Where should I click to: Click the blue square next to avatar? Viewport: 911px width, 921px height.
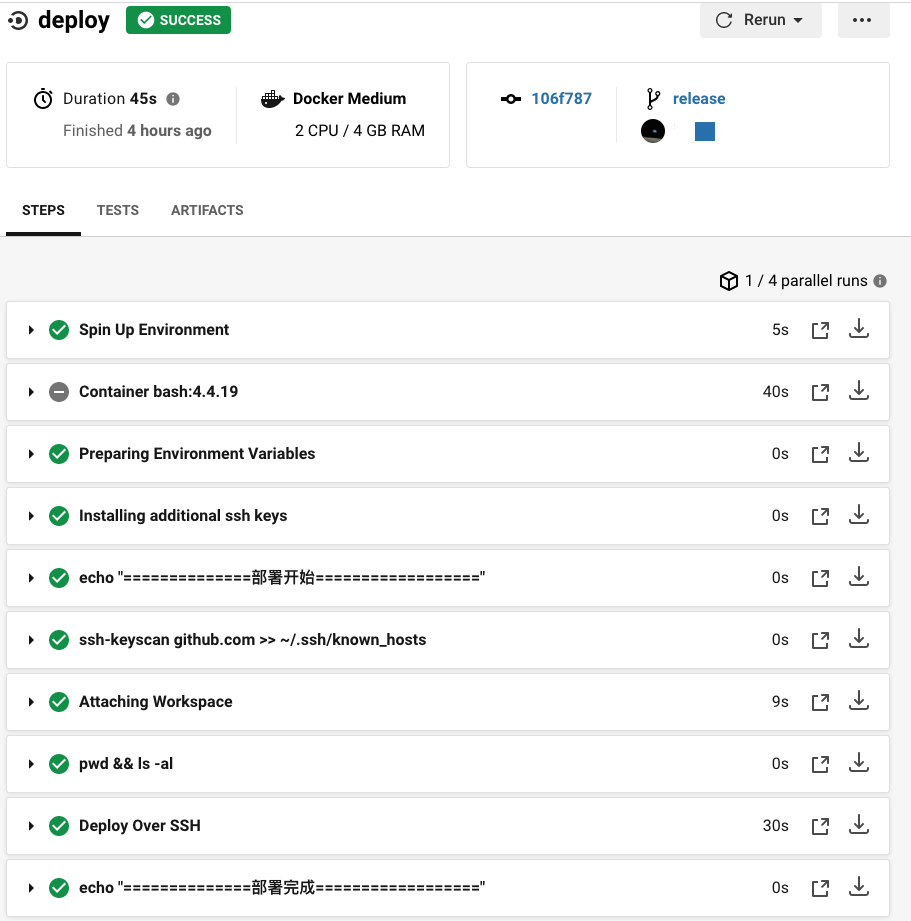(705, 132)
